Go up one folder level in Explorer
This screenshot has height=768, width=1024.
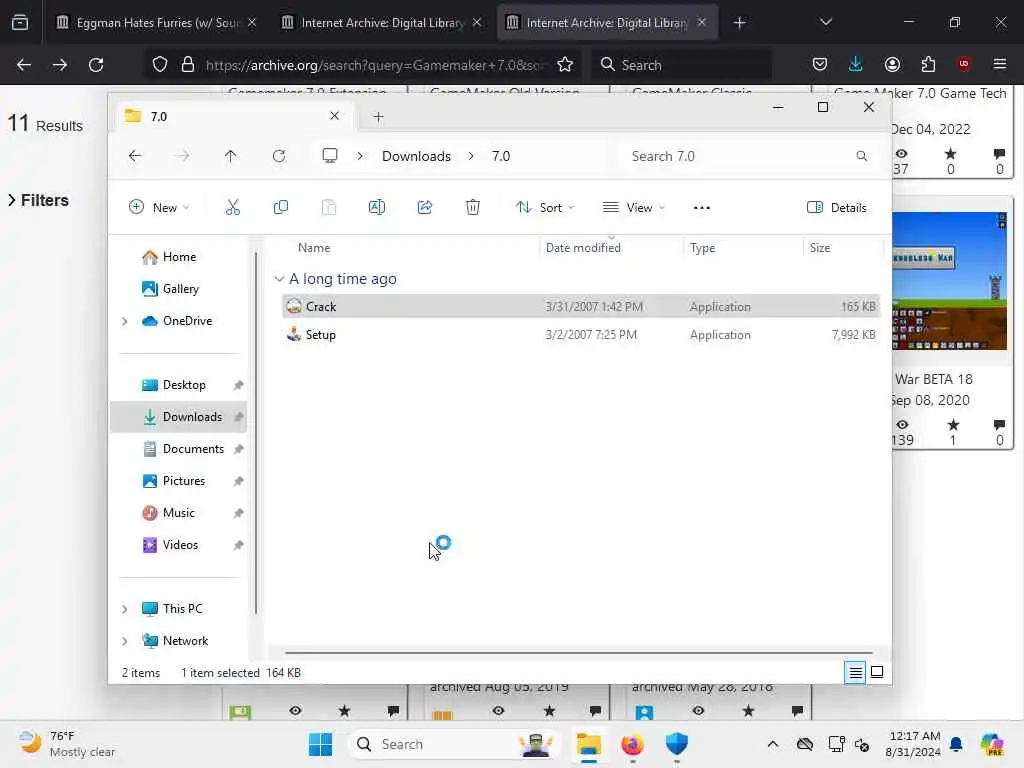231,156
